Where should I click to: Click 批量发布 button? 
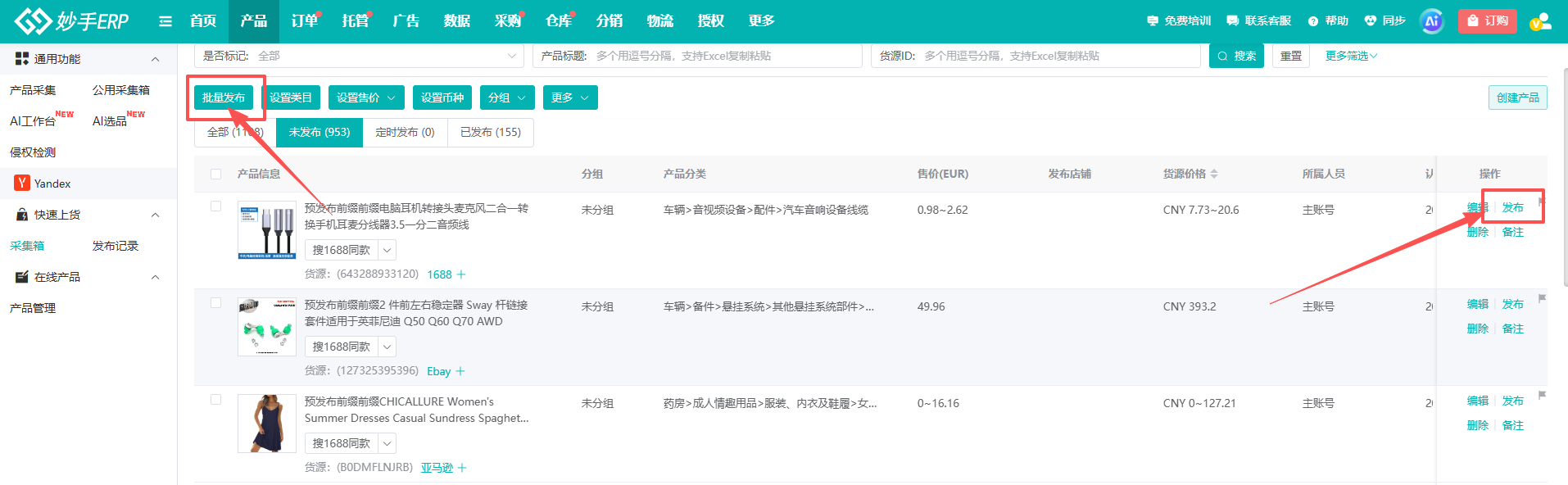click(x=224, y=97)
